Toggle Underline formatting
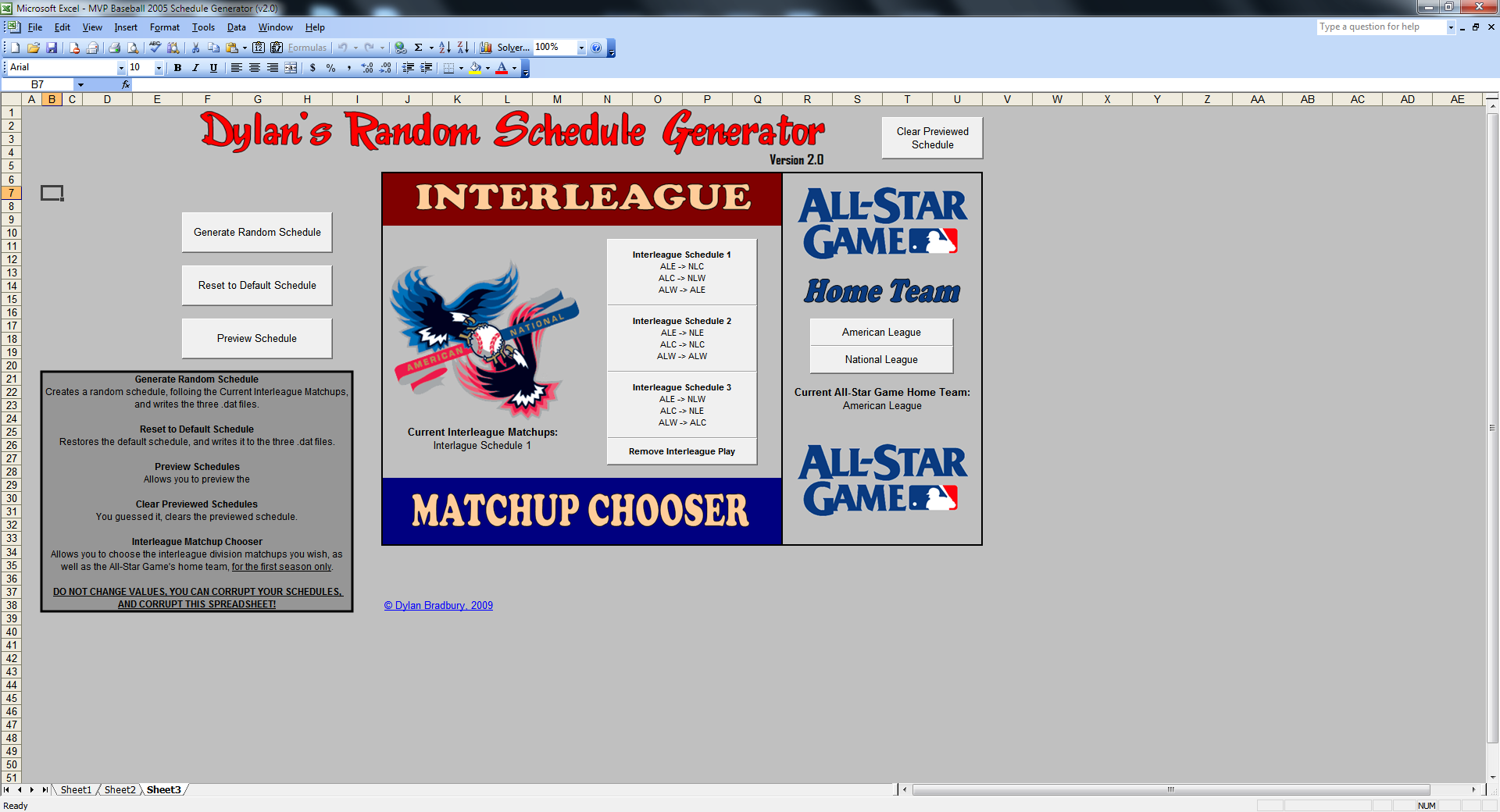Image resolution: width=1500 pixels, height=812 pixels. click(x=213, y=68)
